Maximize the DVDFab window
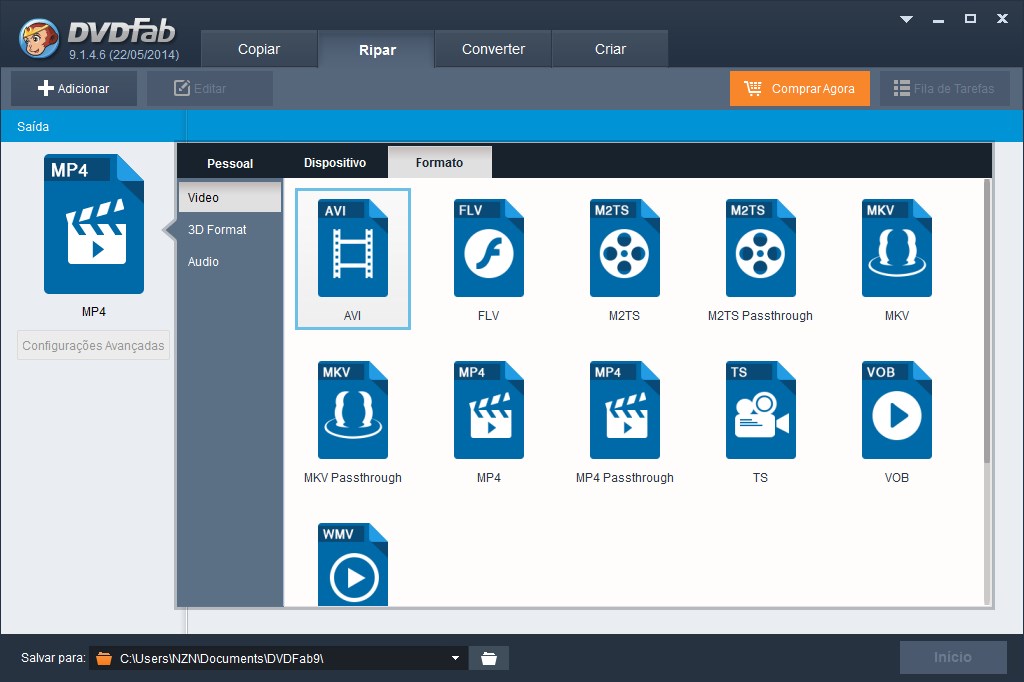This screenshot has width=1024, height=682. click(970, 19)
